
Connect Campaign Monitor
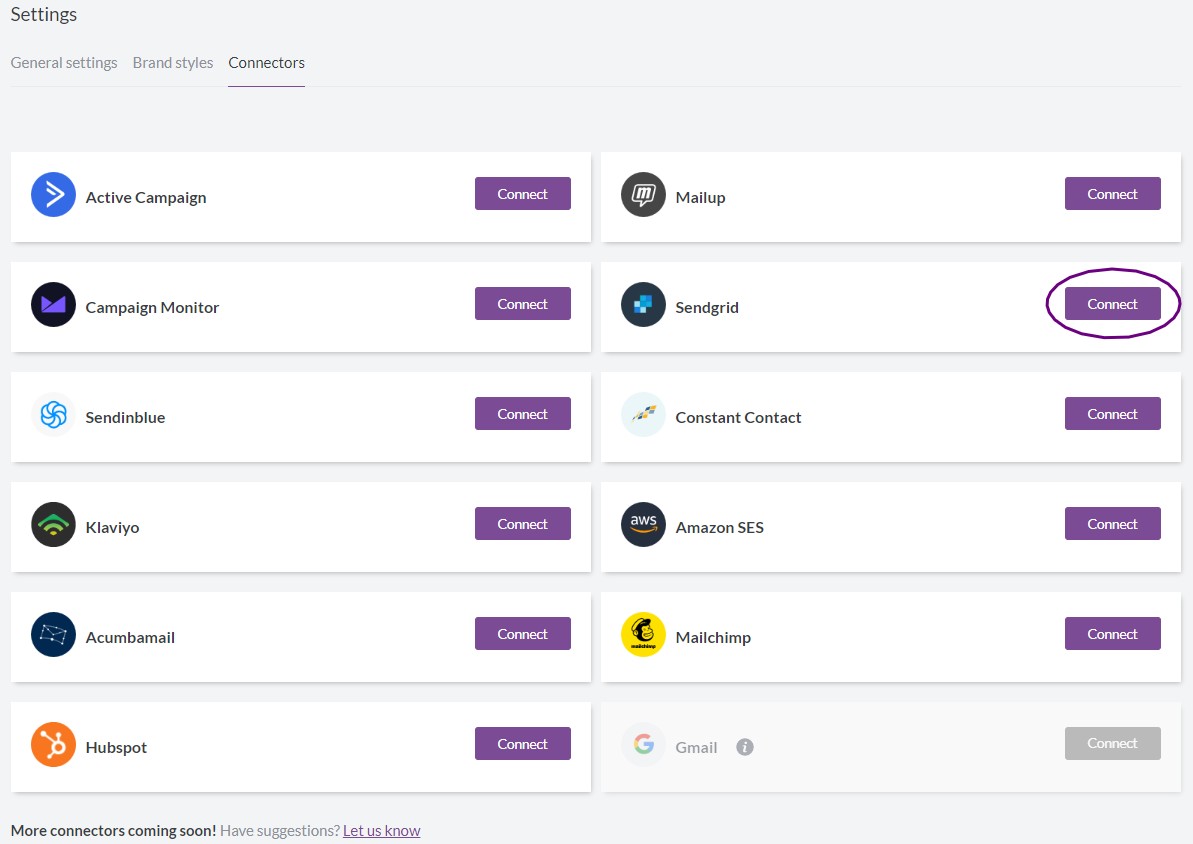click(523, 304)
